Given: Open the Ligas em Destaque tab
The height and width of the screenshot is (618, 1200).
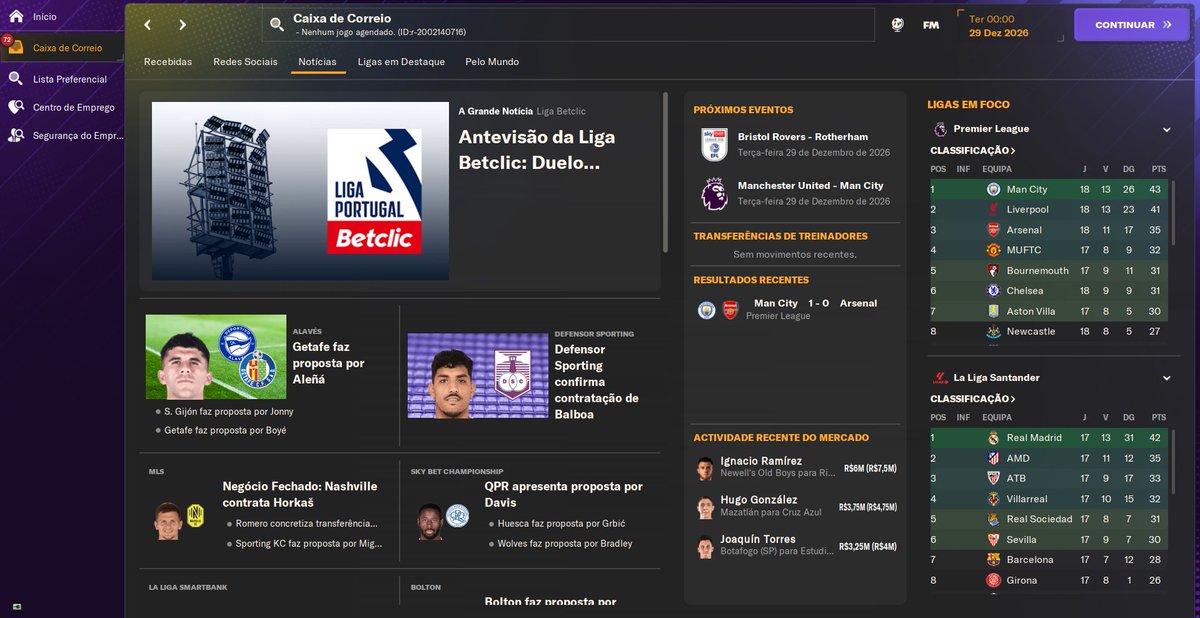Looking at the screenshot, I should tap(401, 62).
